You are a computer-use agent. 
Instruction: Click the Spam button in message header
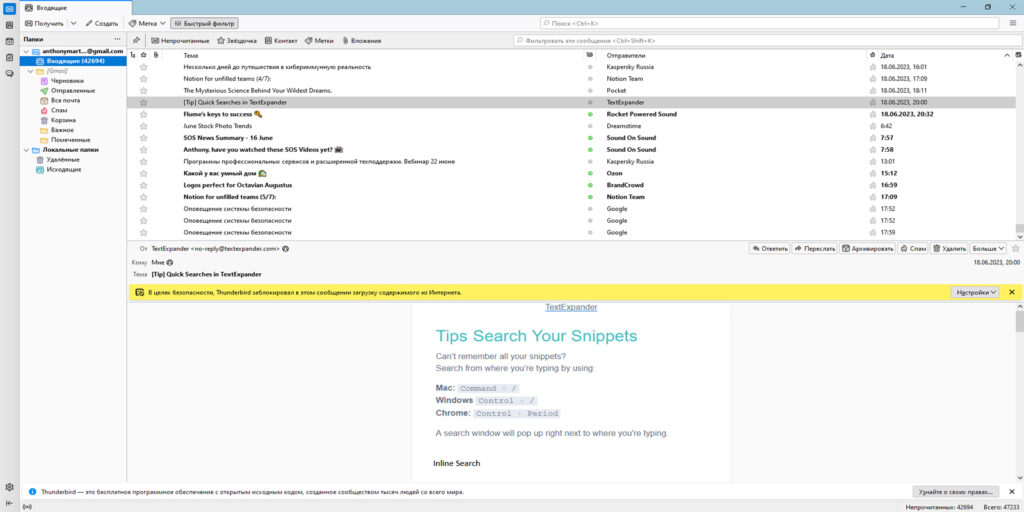click(x=913, y=249)
